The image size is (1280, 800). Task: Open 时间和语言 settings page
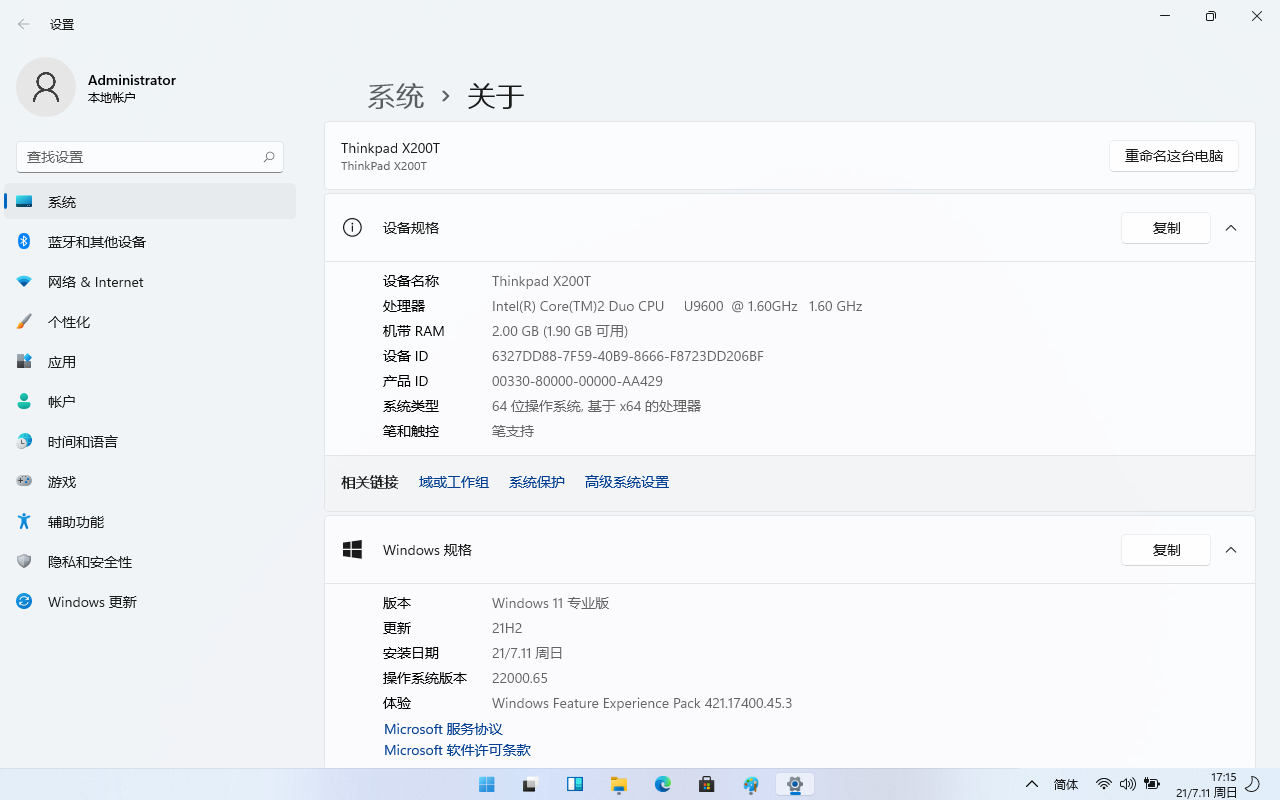click(150, 441)
